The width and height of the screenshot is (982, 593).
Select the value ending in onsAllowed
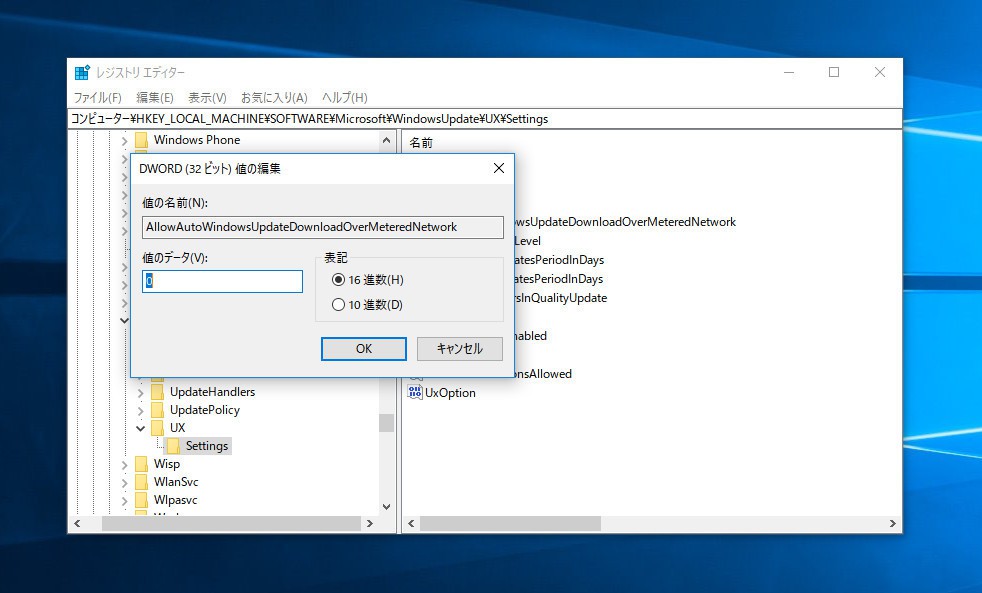click(x=544, y=374)
